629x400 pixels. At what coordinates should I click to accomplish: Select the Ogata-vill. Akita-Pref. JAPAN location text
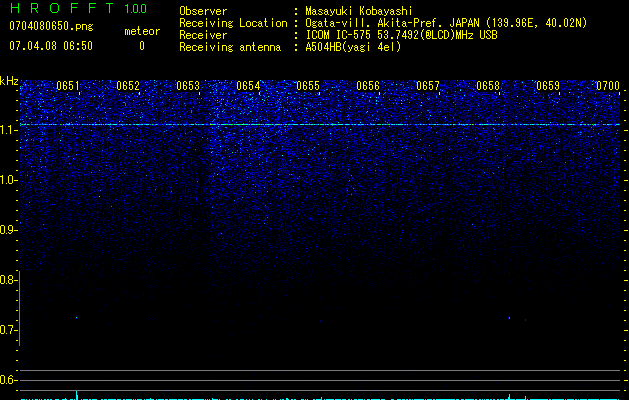[x=446, y=23]
